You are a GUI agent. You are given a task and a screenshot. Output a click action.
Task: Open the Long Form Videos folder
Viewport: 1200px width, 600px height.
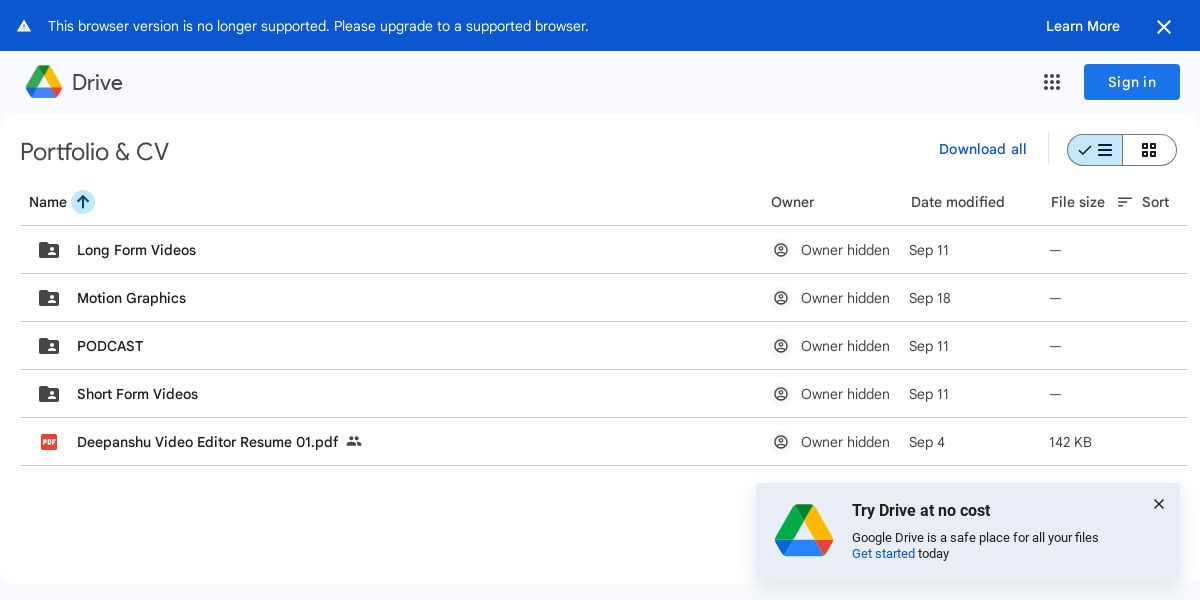[x=136, y=250]
